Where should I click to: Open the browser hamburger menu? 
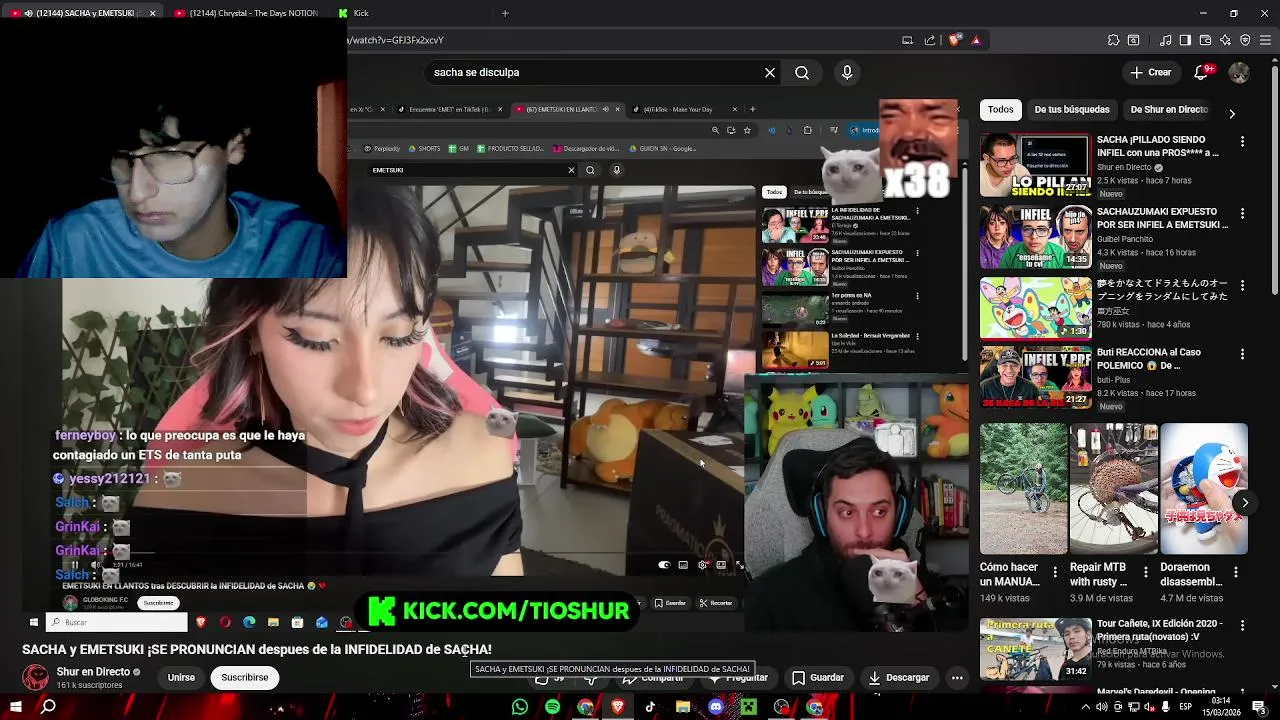[1265, 40]
